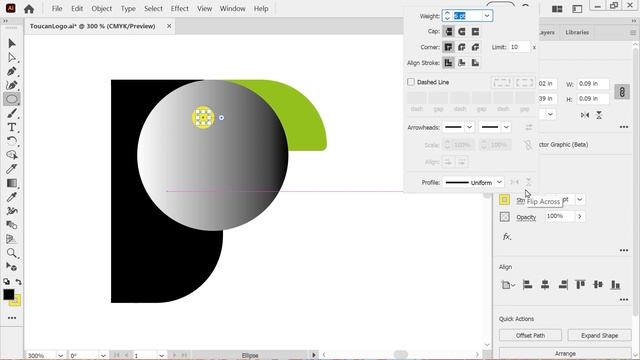The height and width of the screenshot is (360, 640).
Task: Open the File menu
Action: (57, 9)
